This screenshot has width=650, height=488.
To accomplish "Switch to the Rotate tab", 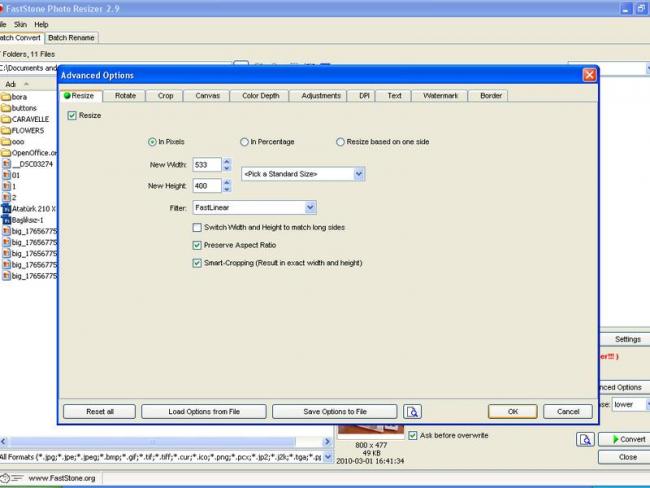I will click(125, 96).
